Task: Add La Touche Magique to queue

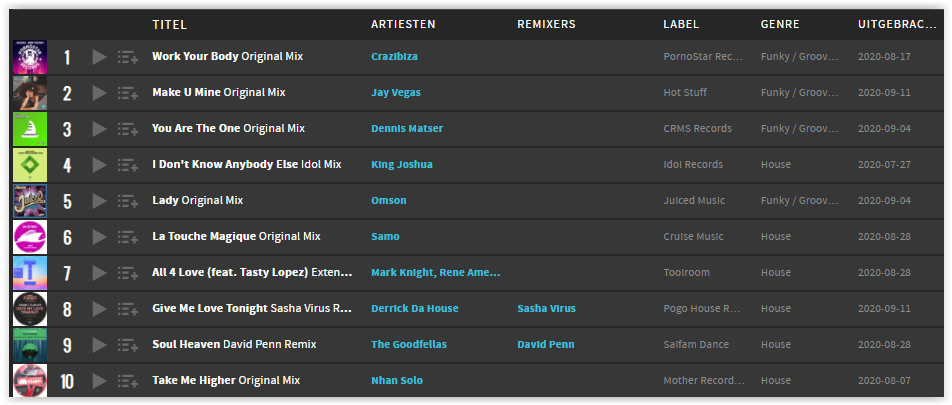Action: coord(128,237)
